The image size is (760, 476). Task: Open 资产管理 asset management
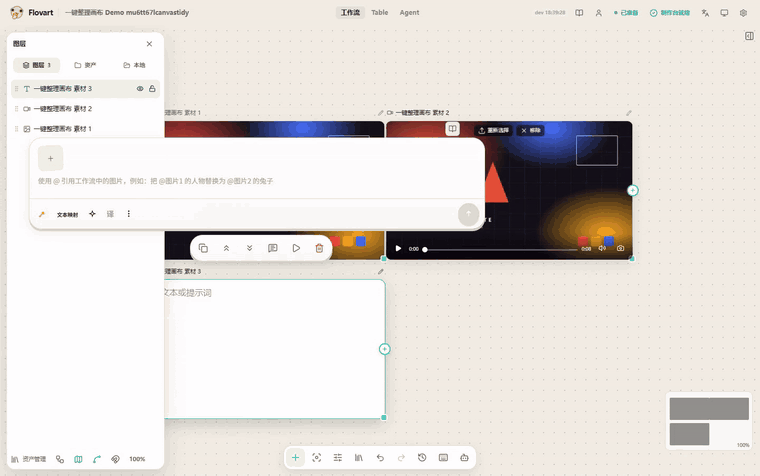[x=29, y=459]
